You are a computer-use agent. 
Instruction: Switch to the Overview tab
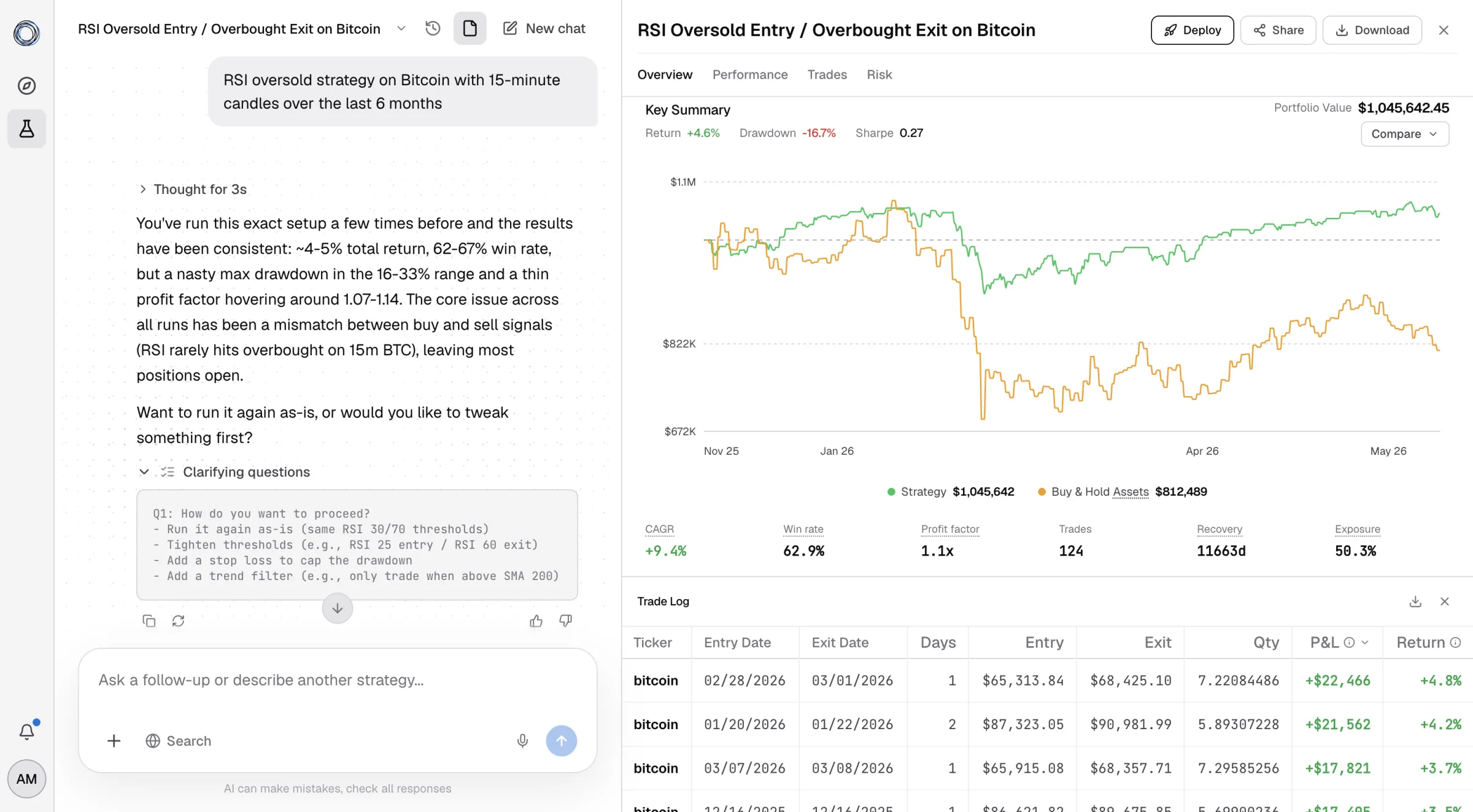pyautogui.click(x=665, y=74)
